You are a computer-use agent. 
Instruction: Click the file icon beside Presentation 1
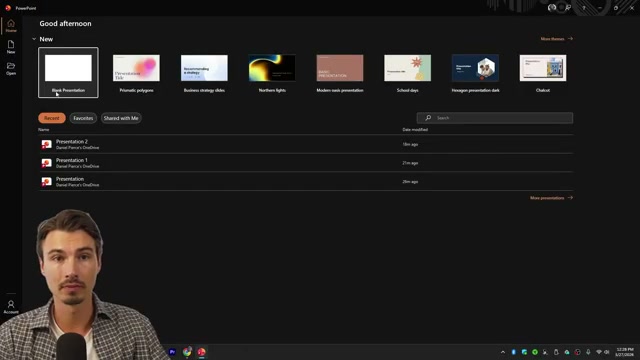[47, 163]
